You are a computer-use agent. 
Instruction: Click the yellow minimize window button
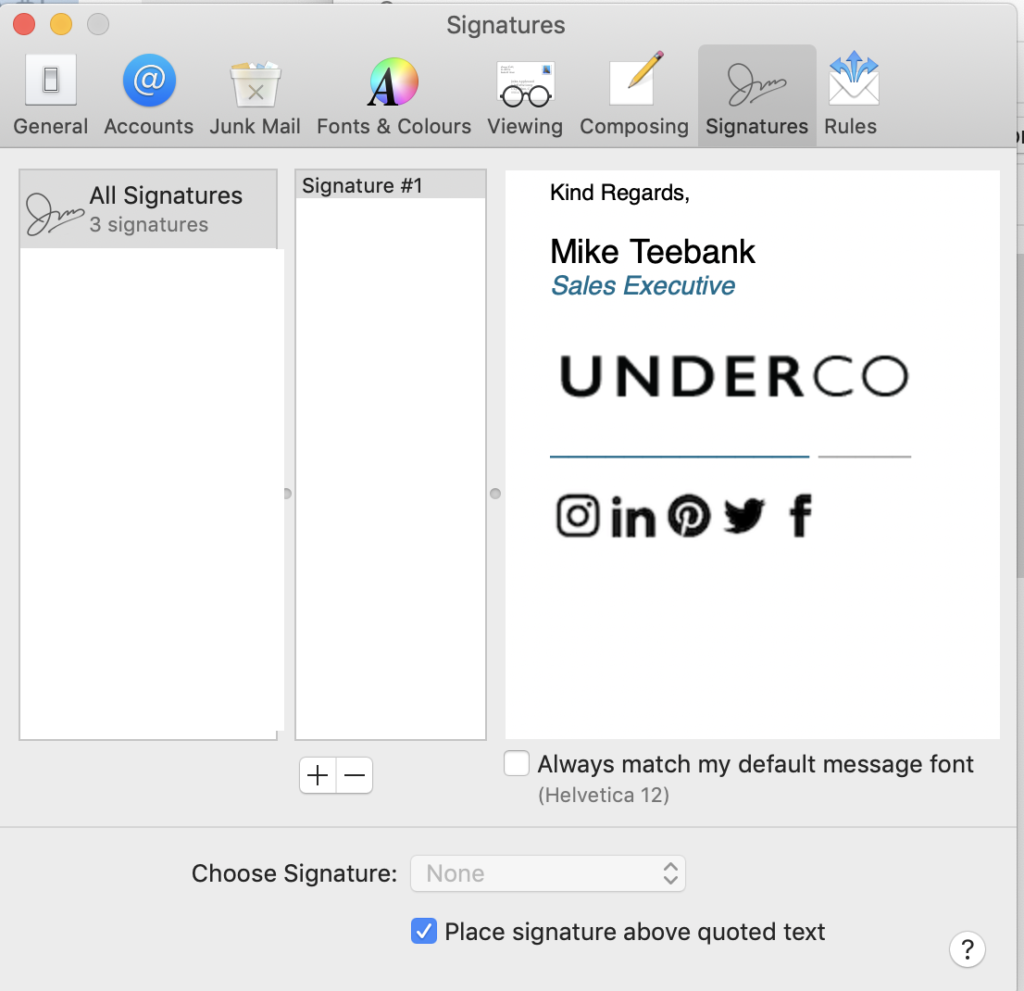(61, 25)
